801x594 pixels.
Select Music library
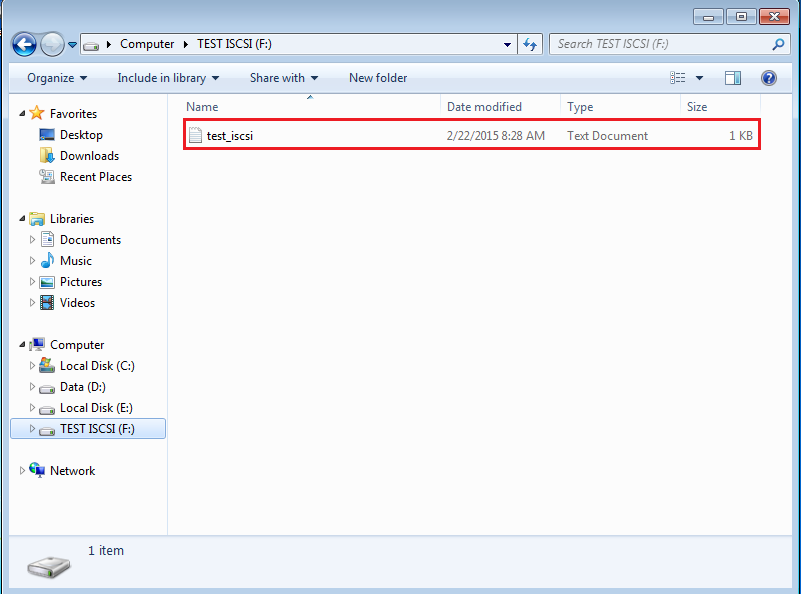click(76, 260)
